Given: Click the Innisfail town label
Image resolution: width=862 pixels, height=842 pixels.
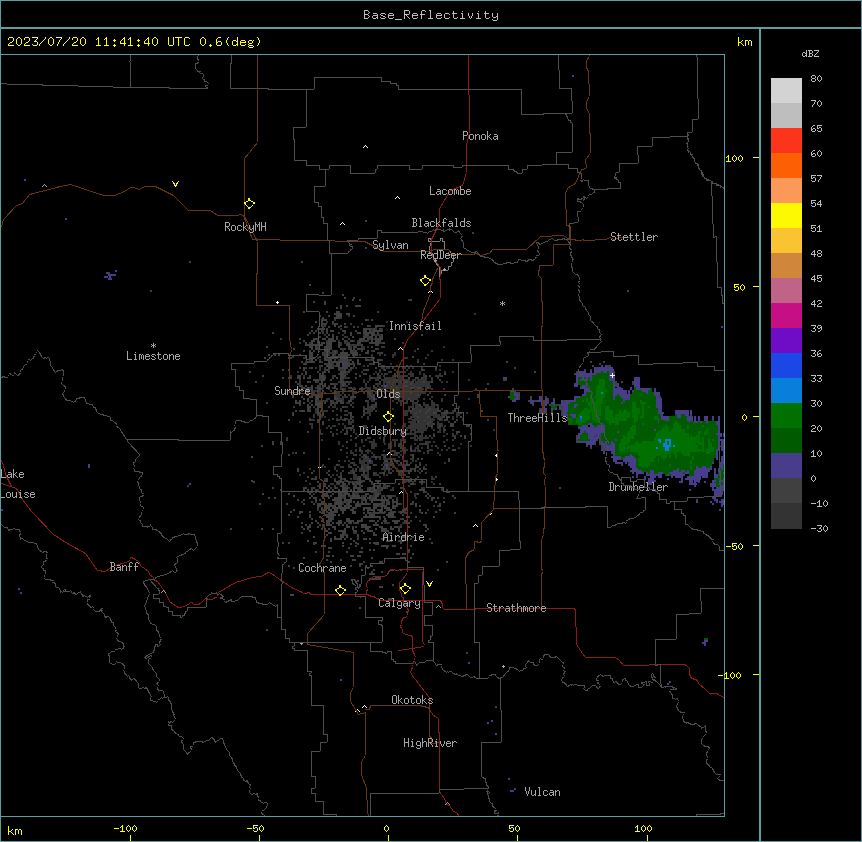Looking at the screenshot, I should coord(415,326).
